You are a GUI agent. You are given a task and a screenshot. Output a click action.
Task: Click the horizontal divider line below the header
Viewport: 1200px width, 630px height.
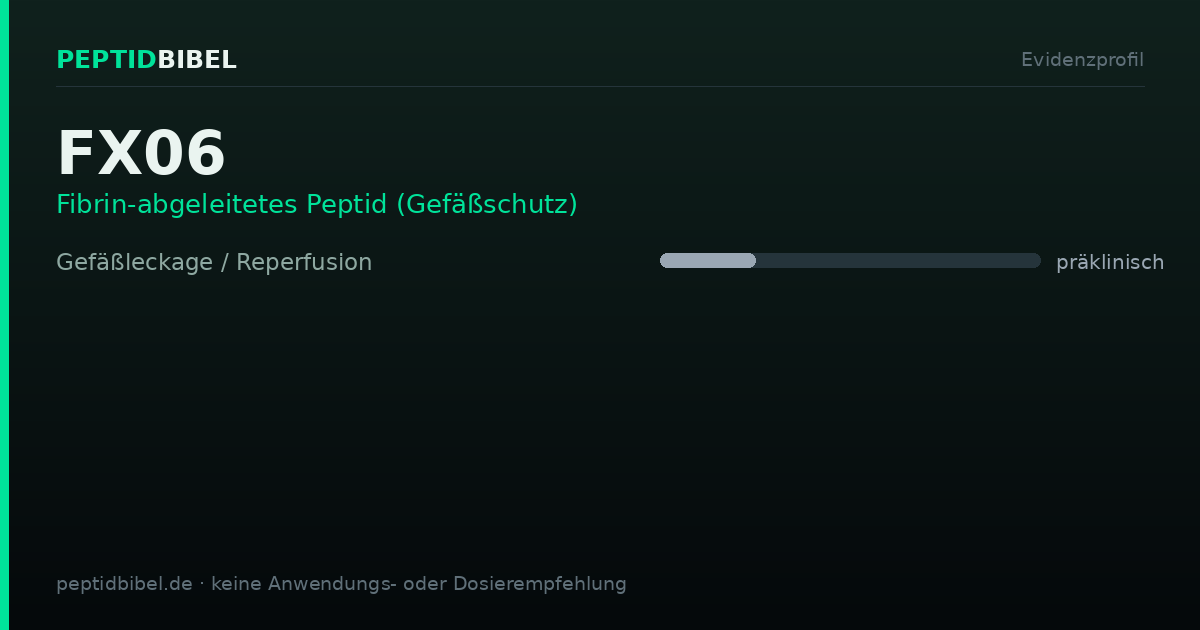(600, 86)
